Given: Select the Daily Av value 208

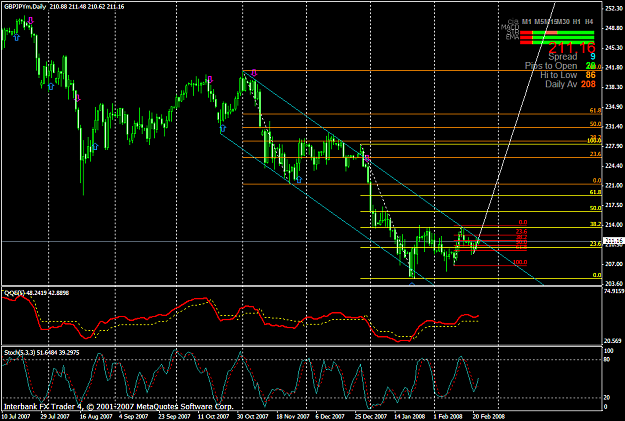Looking at the screenshot, I should coord(588,84).
